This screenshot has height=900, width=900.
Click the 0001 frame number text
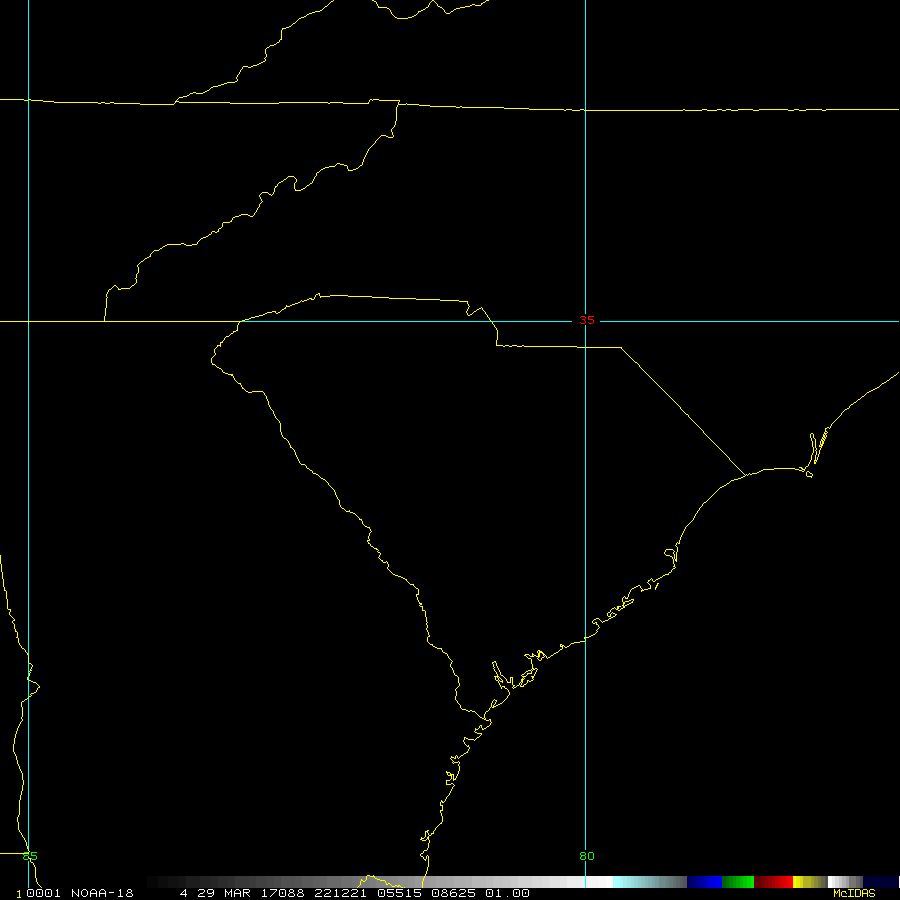(44, 893)
